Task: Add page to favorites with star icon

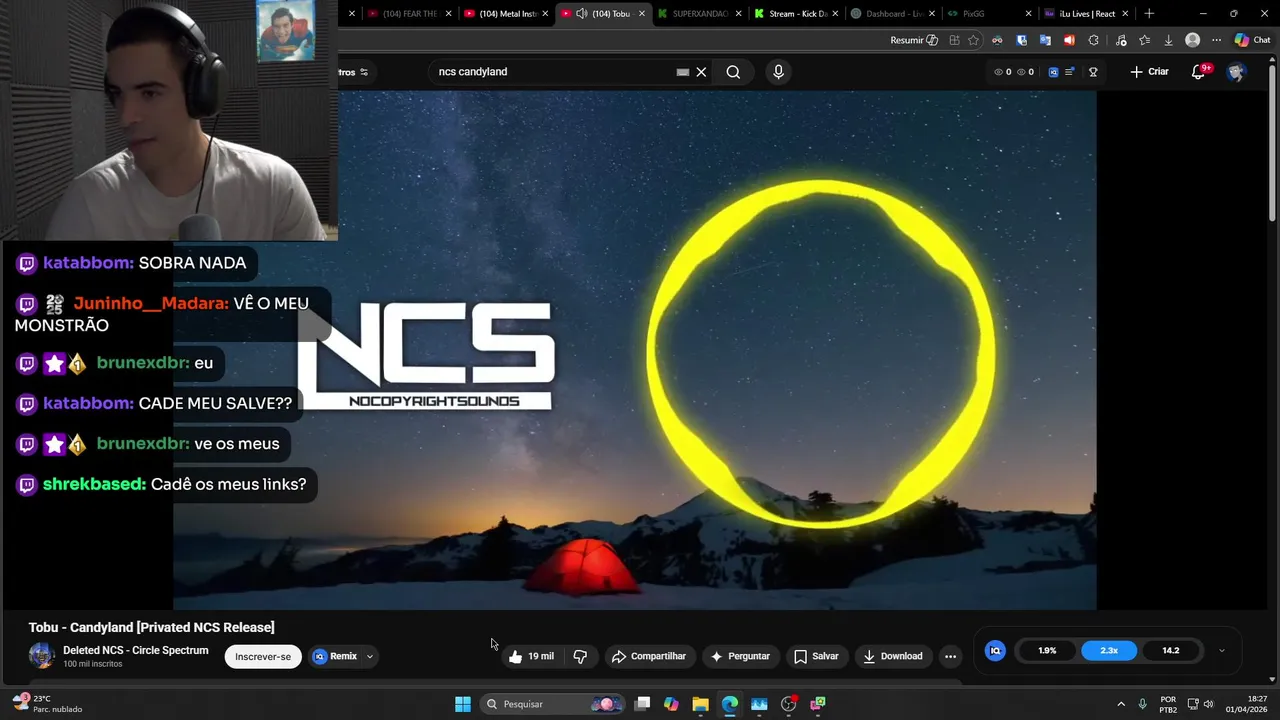Action: point(973,40)
